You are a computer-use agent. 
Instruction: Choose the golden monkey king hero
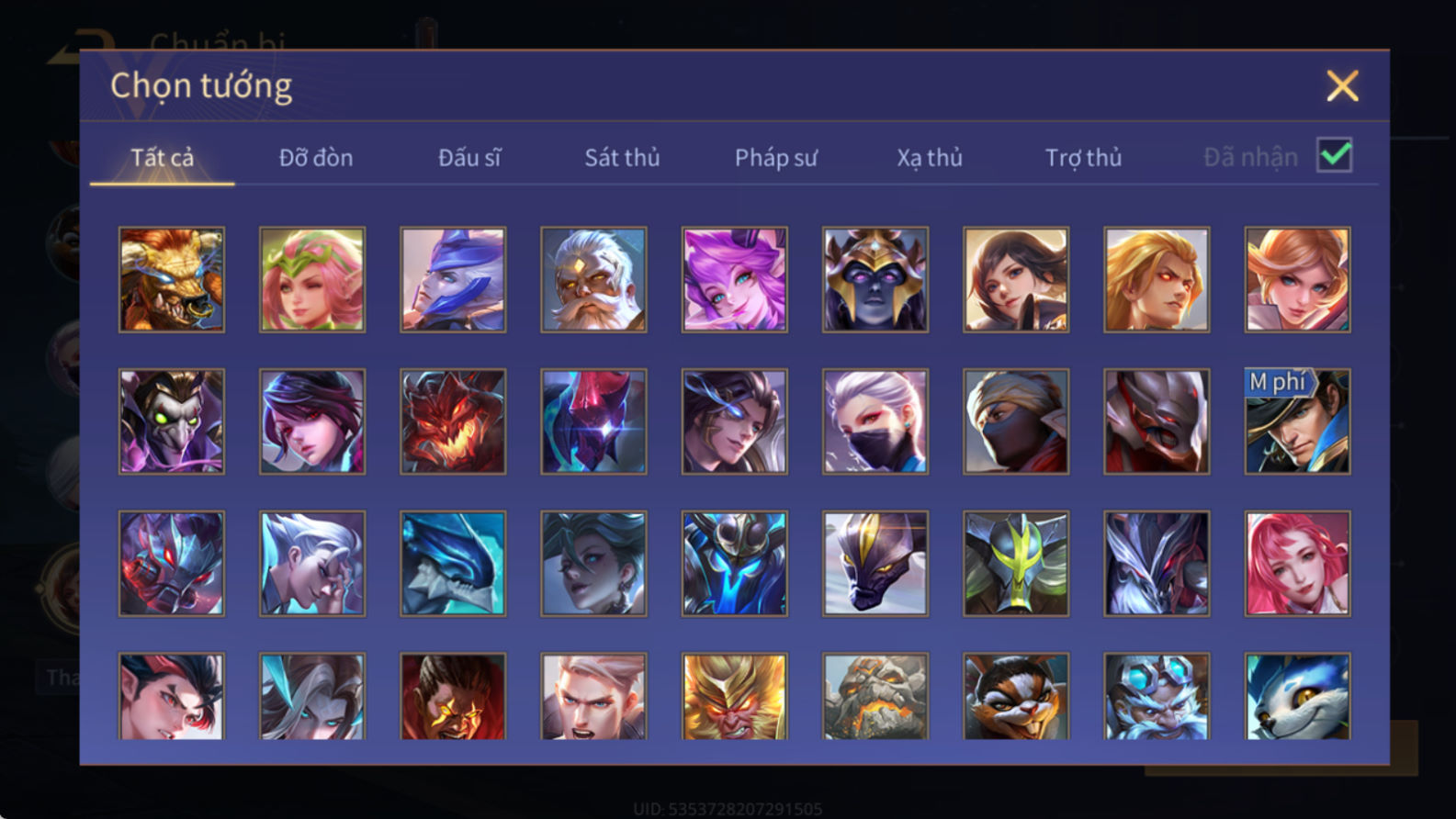coord(734,696)
